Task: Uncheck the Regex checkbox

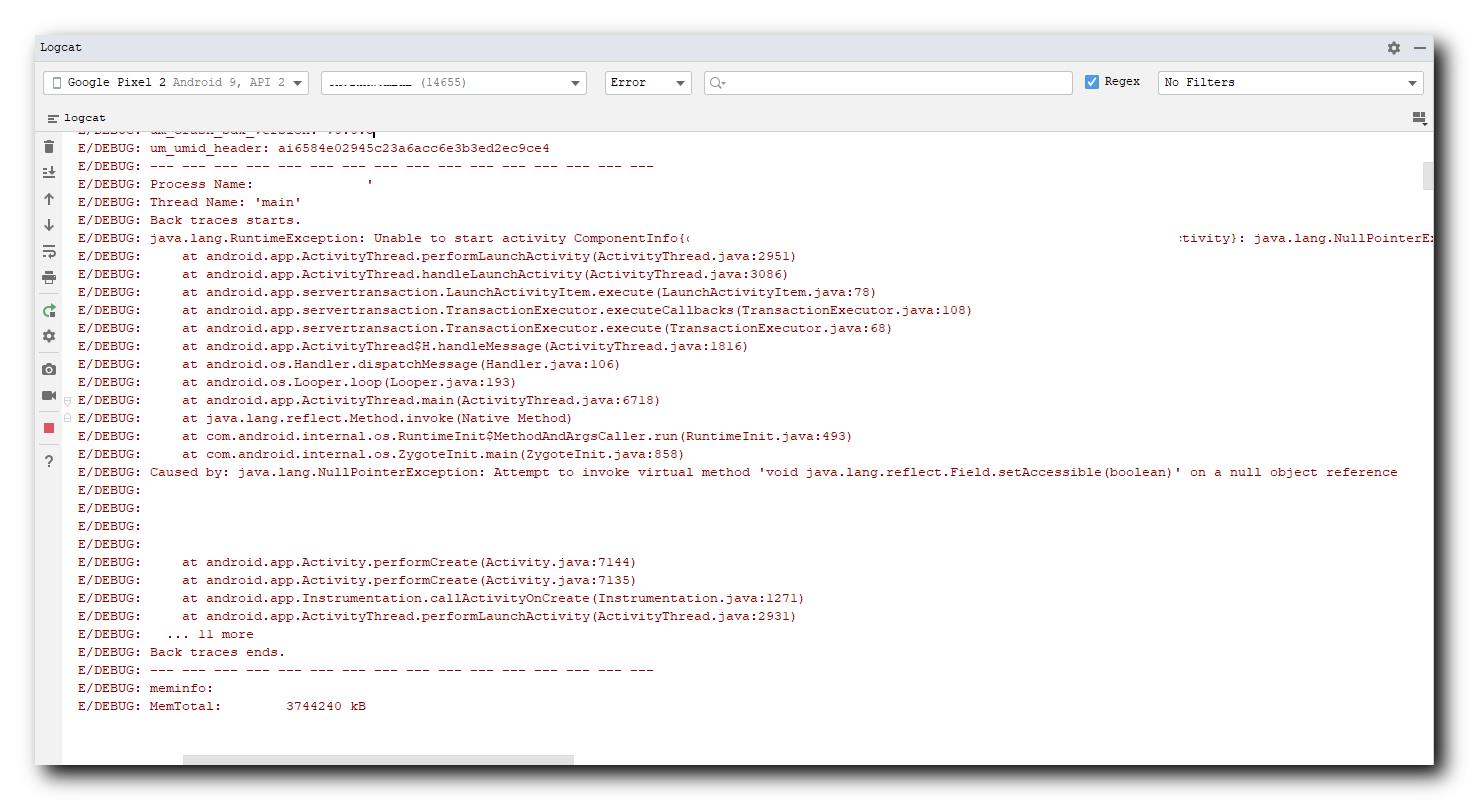Action: click(x=1092, y=82)
